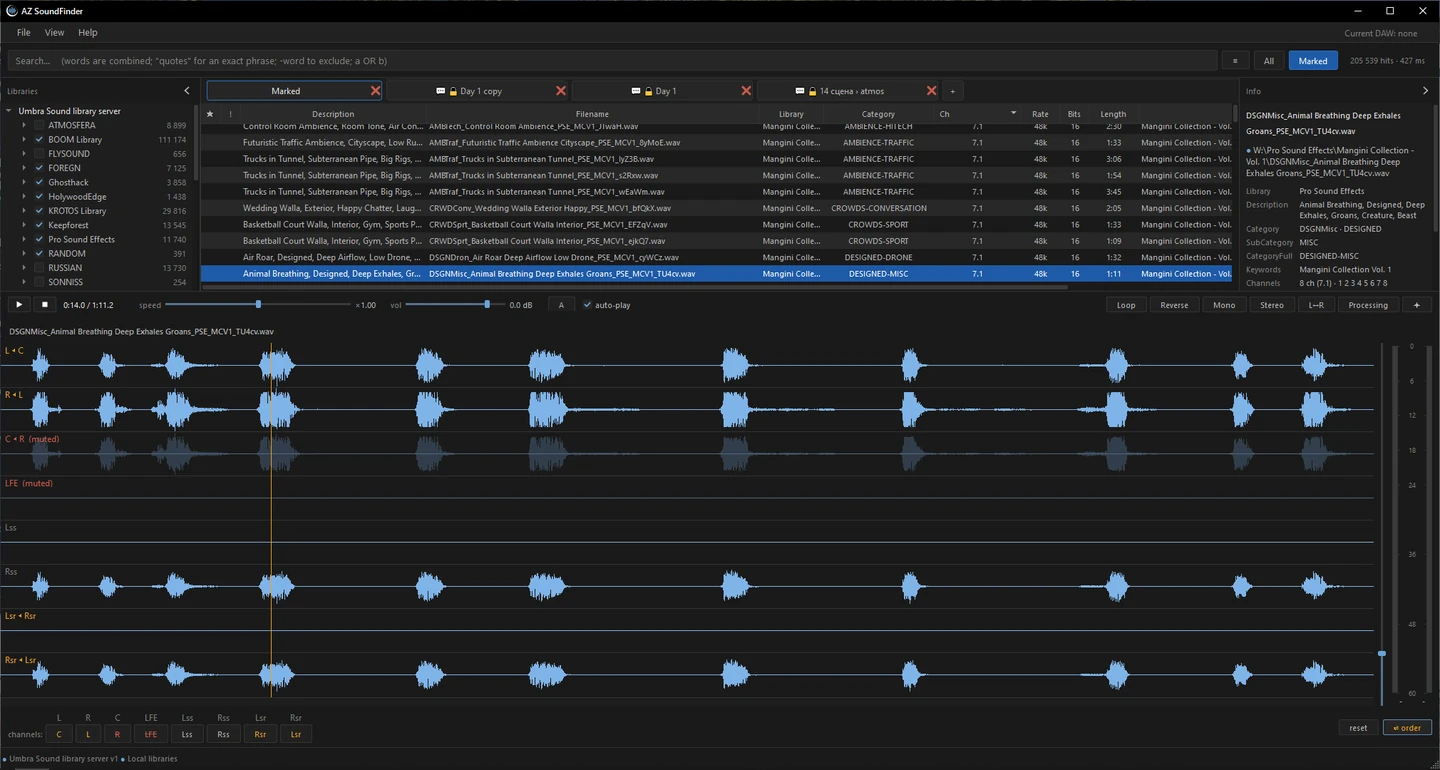Start playback with the play button
The height and width of the screenshot is (770, 1440).
(19, 305)
